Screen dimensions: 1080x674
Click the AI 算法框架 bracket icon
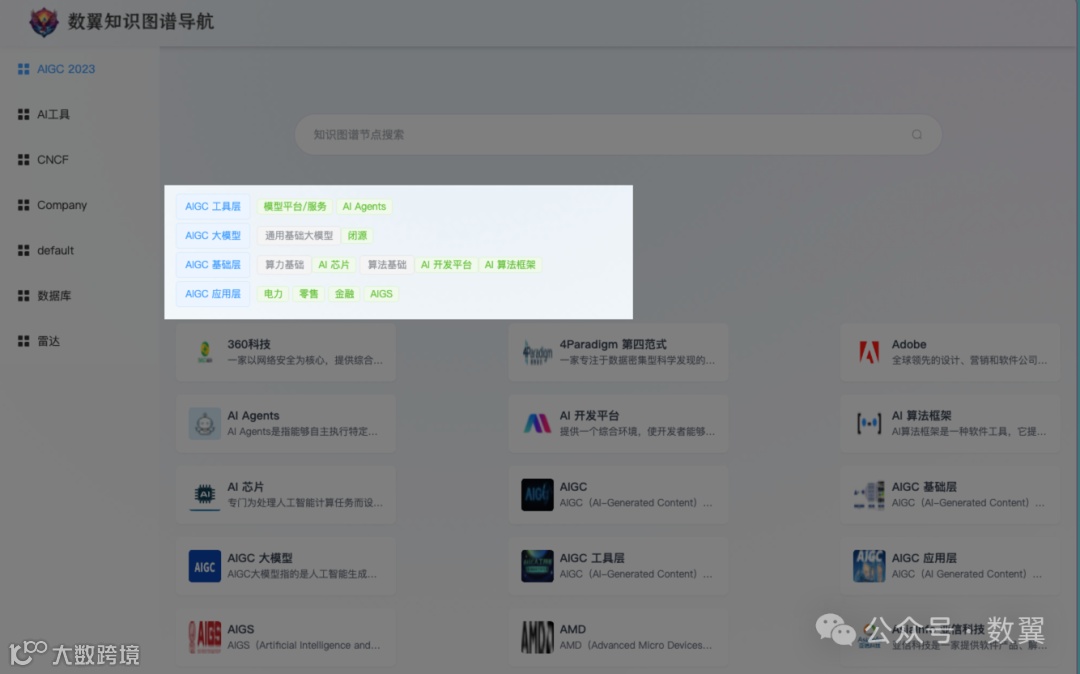pos(869,423)
